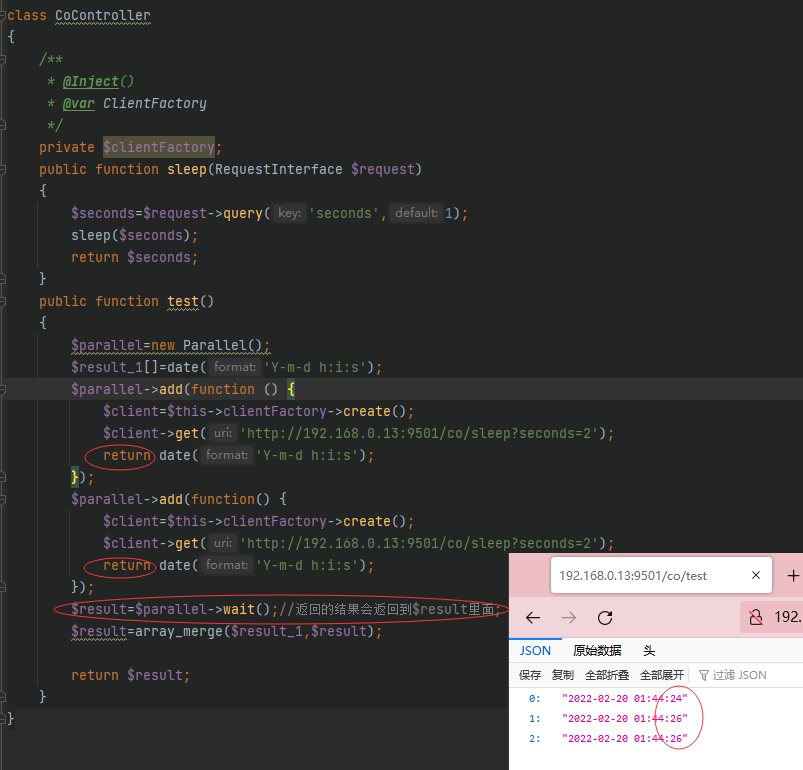Click the RequestInterface type hint
The height and width of the screenshot is (770, 803).
click(x=279, y=169)
